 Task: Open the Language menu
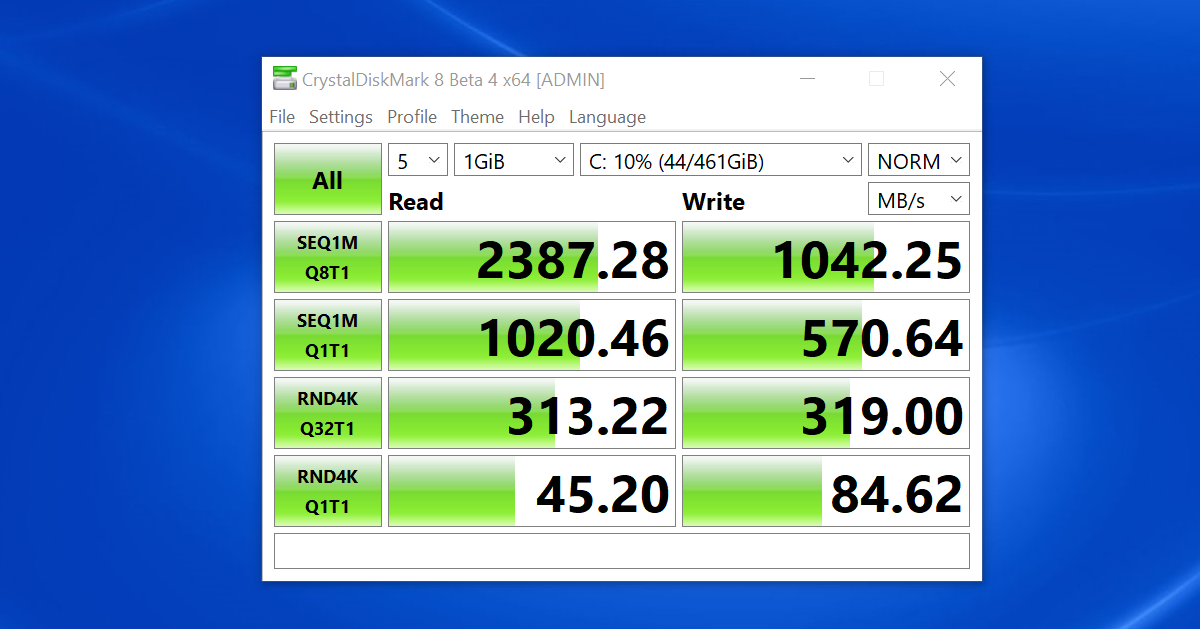[x=607, y=117]
